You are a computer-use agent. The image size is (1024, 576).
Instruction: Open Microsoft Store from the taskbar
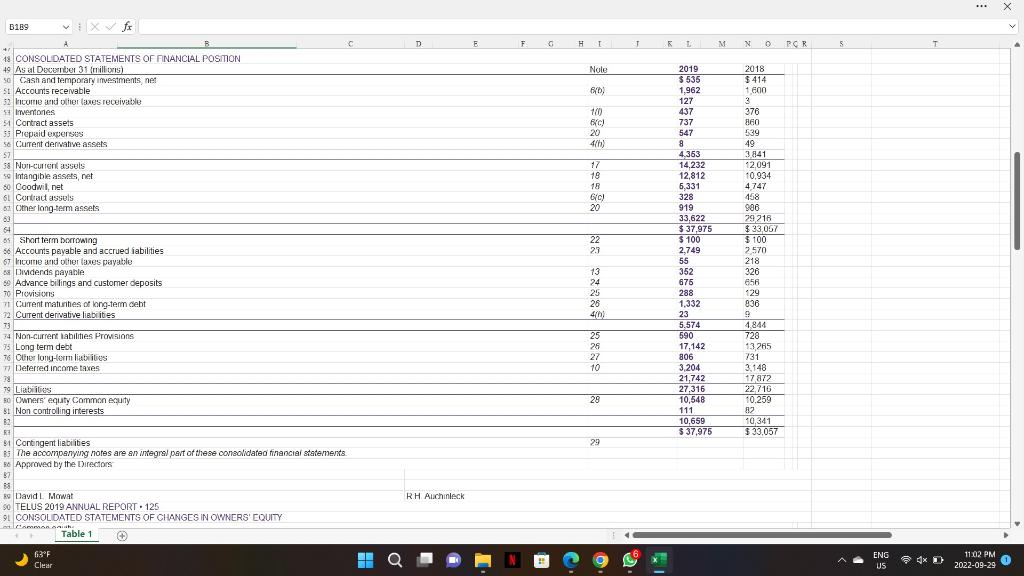(x=541, y=560)
